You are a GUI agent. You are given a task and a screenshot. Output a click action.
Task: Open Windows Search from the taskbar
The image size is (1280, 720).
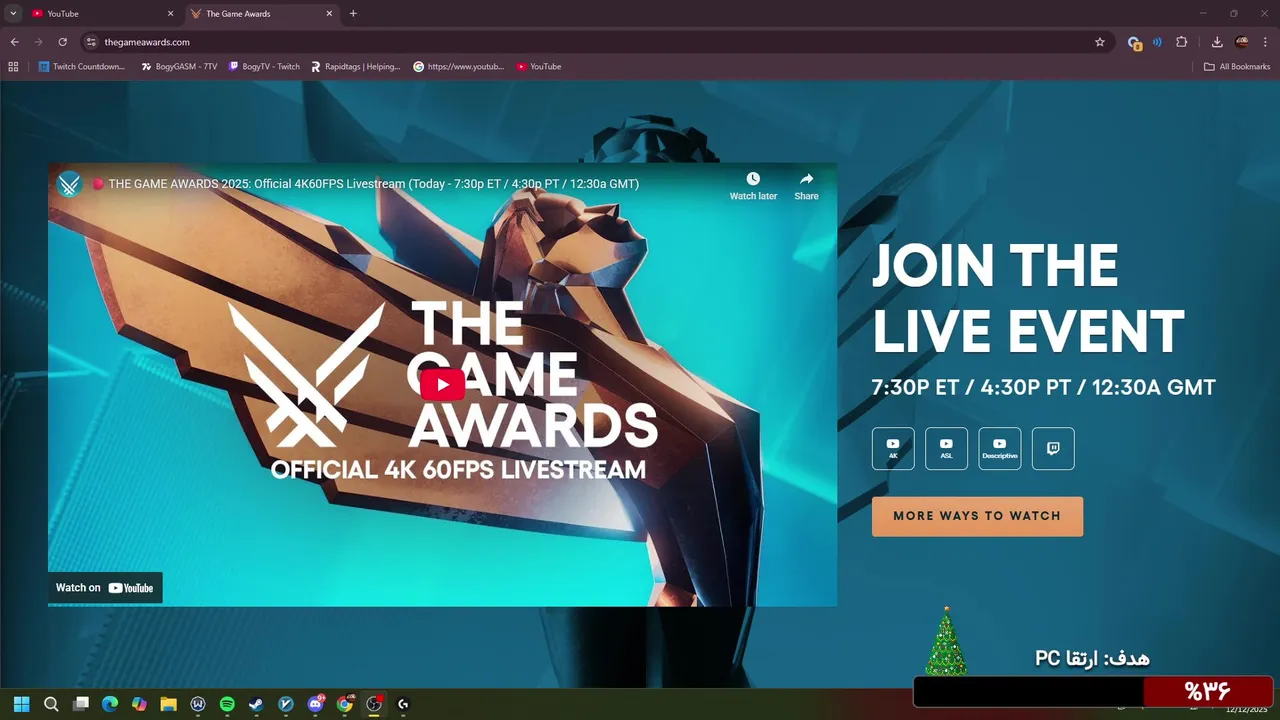coord(51,704)
